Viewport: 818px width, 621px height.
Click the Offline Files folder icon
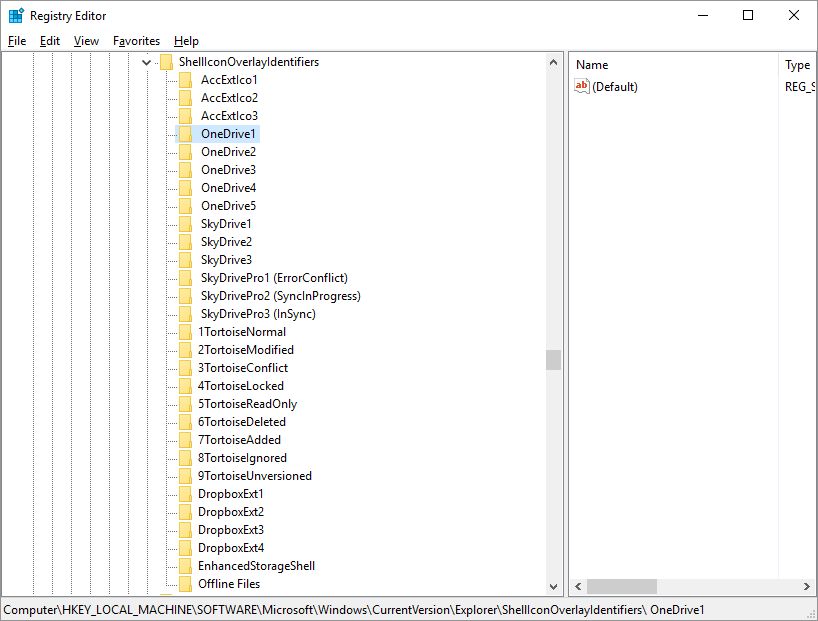tap(185, 584)
